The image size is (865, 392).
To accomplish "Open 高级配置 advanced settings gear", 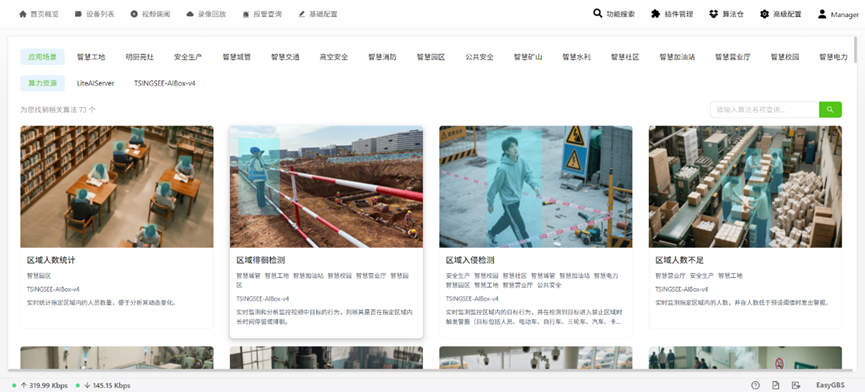I will tap(781, 14).
